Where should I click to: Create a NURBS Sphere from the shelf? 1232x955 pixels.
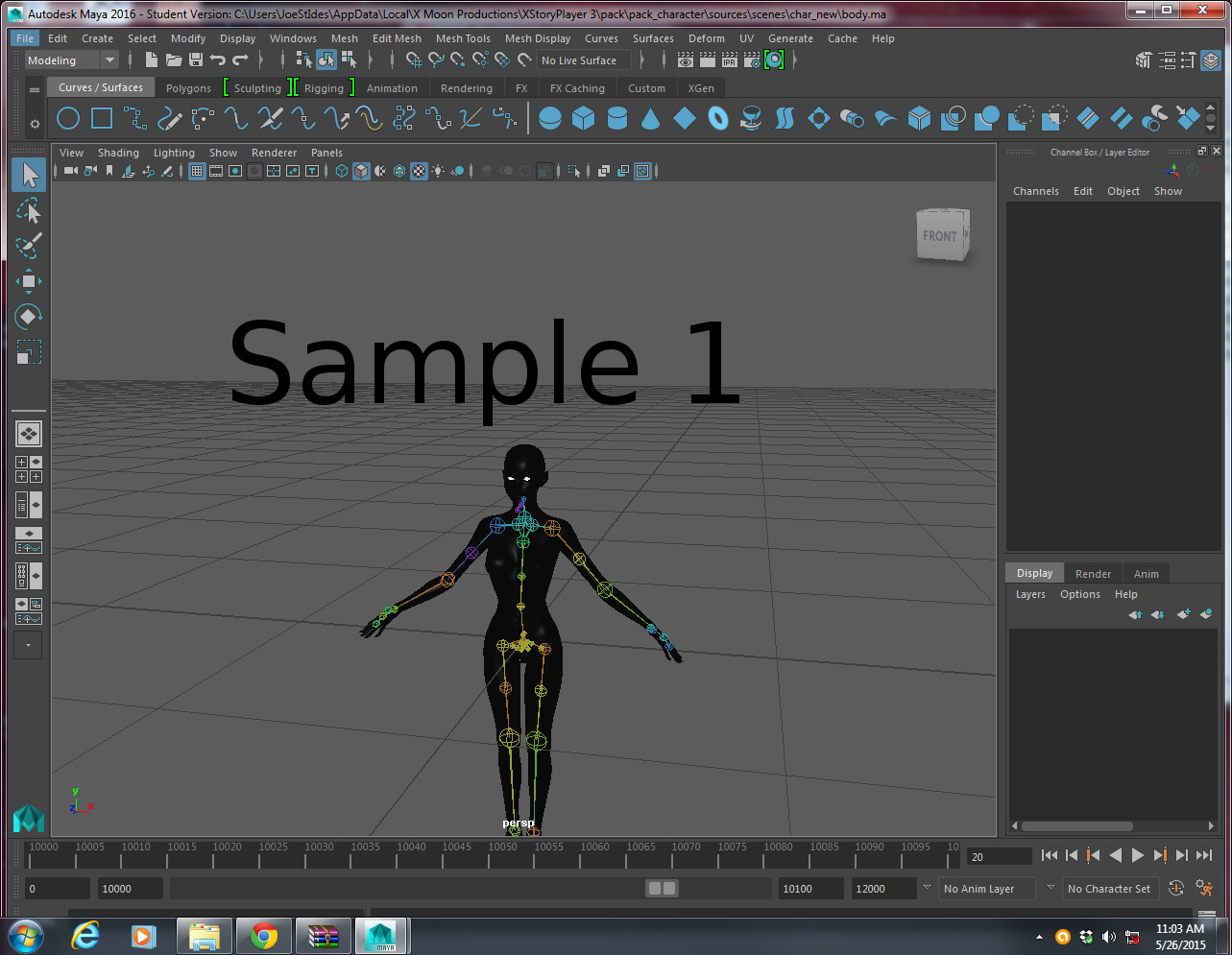click(549, 118)
